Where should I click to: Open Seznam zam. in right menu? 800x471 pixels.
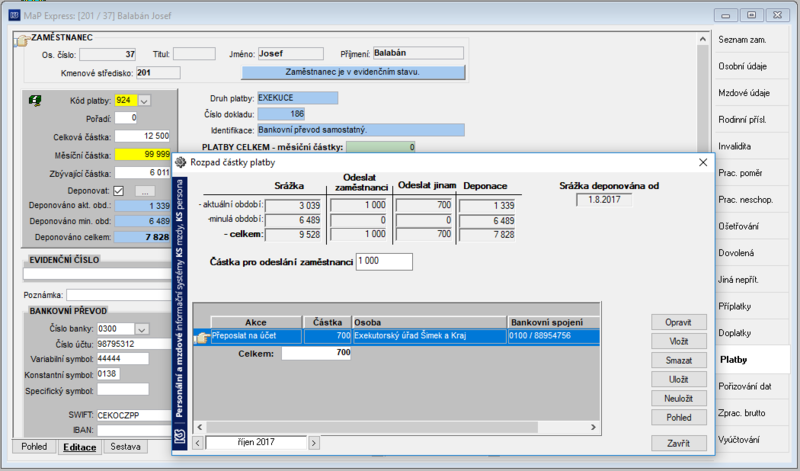(x=742, y=40)
